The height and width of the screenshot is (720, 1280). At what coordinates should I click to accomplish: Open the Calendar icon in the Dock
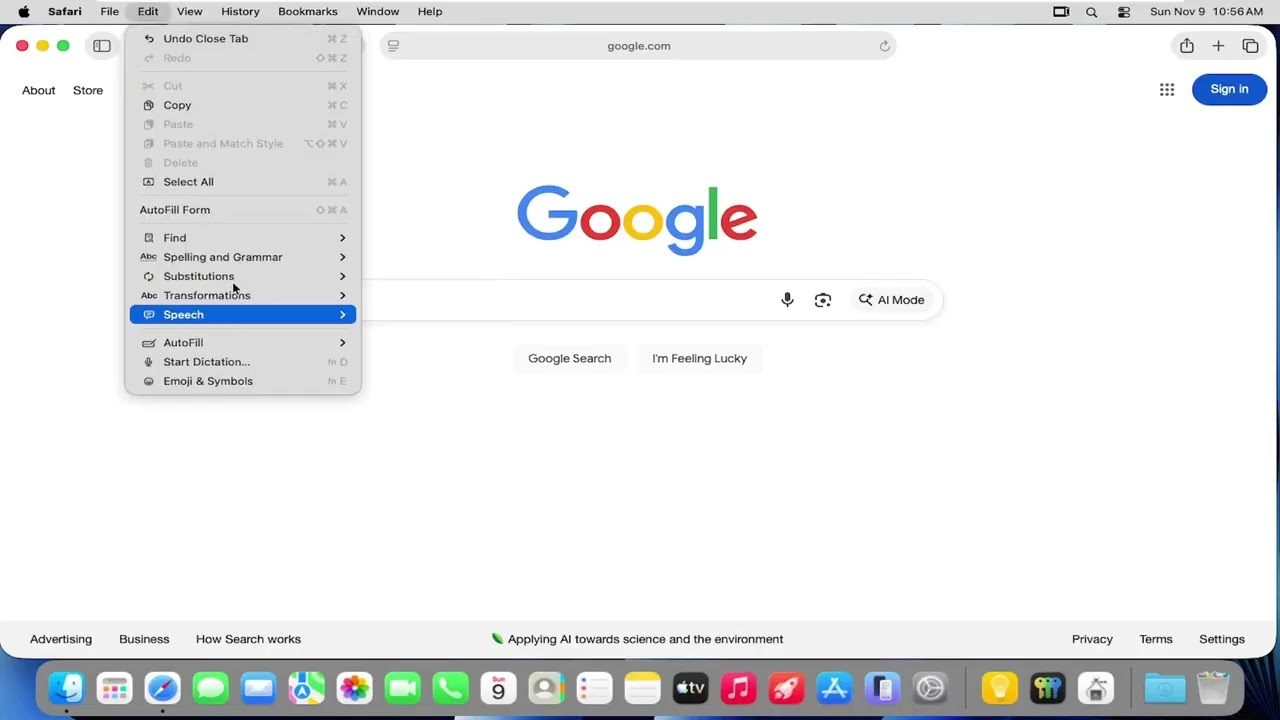coord(499,688)
